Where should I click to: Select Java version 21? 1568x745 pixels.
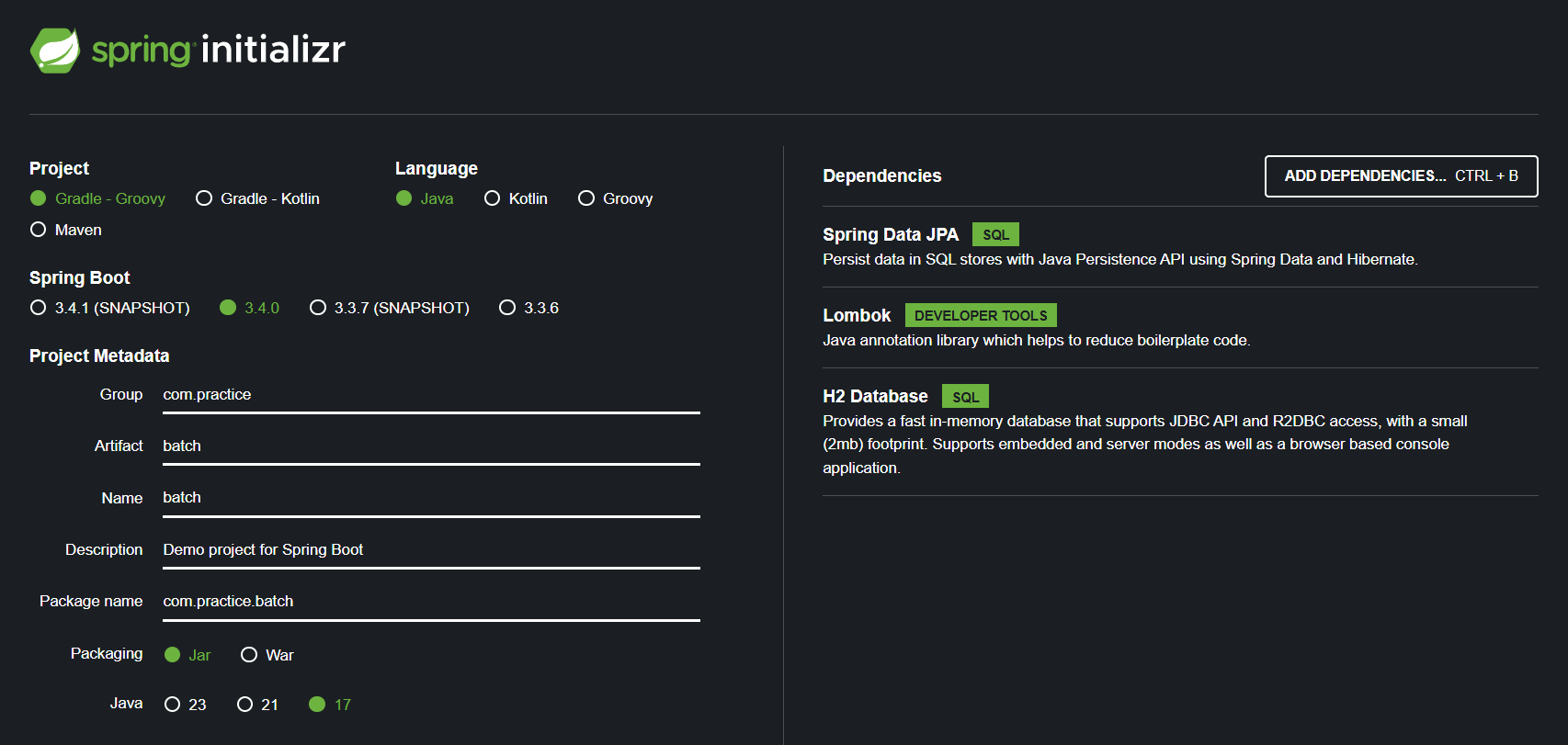click(x=257, y=705)
